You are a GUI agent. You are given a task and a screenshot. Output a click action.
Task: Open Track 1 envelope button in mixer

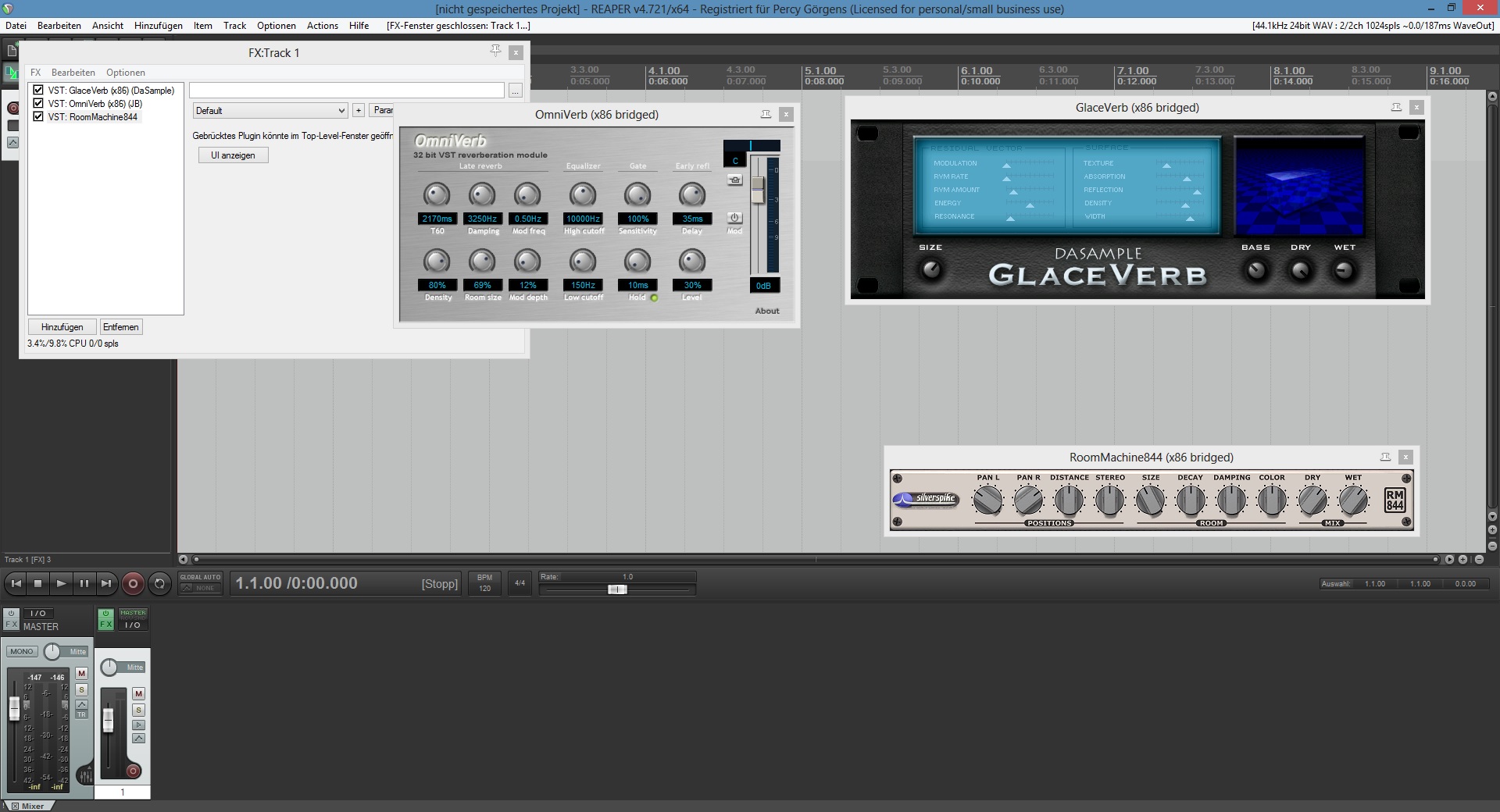(x=138, y=738)
